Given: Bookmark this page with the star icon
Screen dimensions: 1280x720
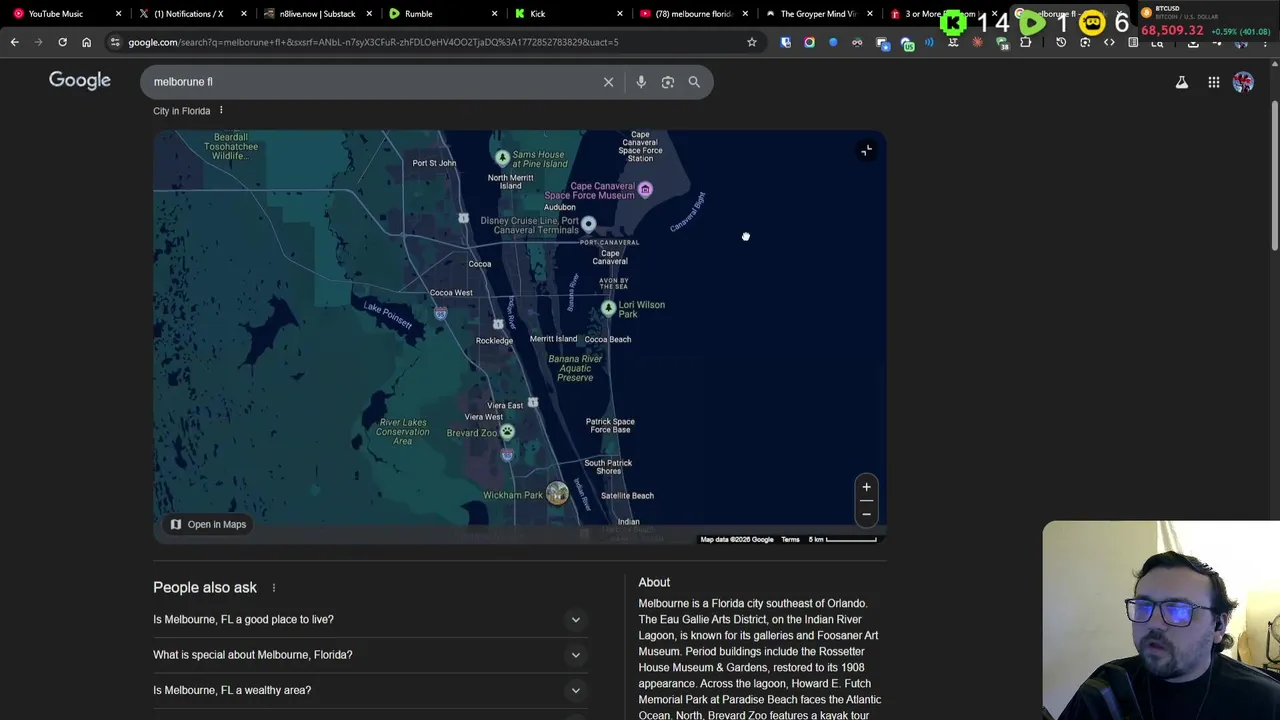Looking at the screenshot, I should click(752, 42).
